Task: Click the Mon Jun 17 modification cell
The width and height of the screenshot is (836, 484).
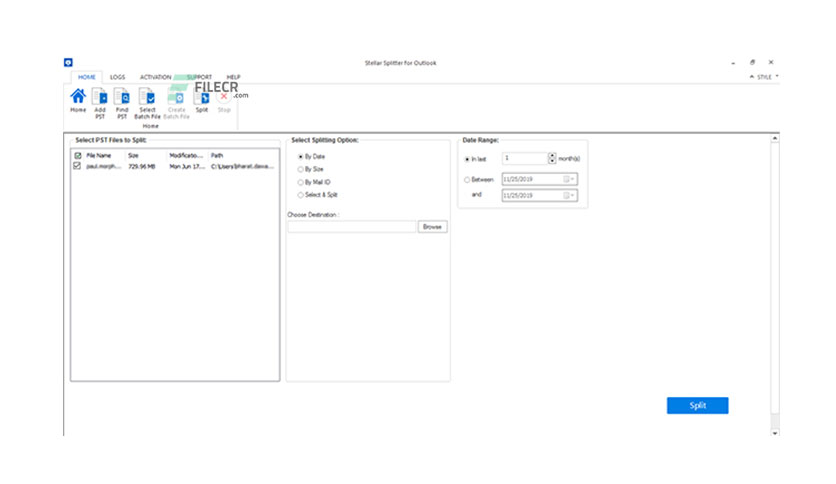Action: 187,166
